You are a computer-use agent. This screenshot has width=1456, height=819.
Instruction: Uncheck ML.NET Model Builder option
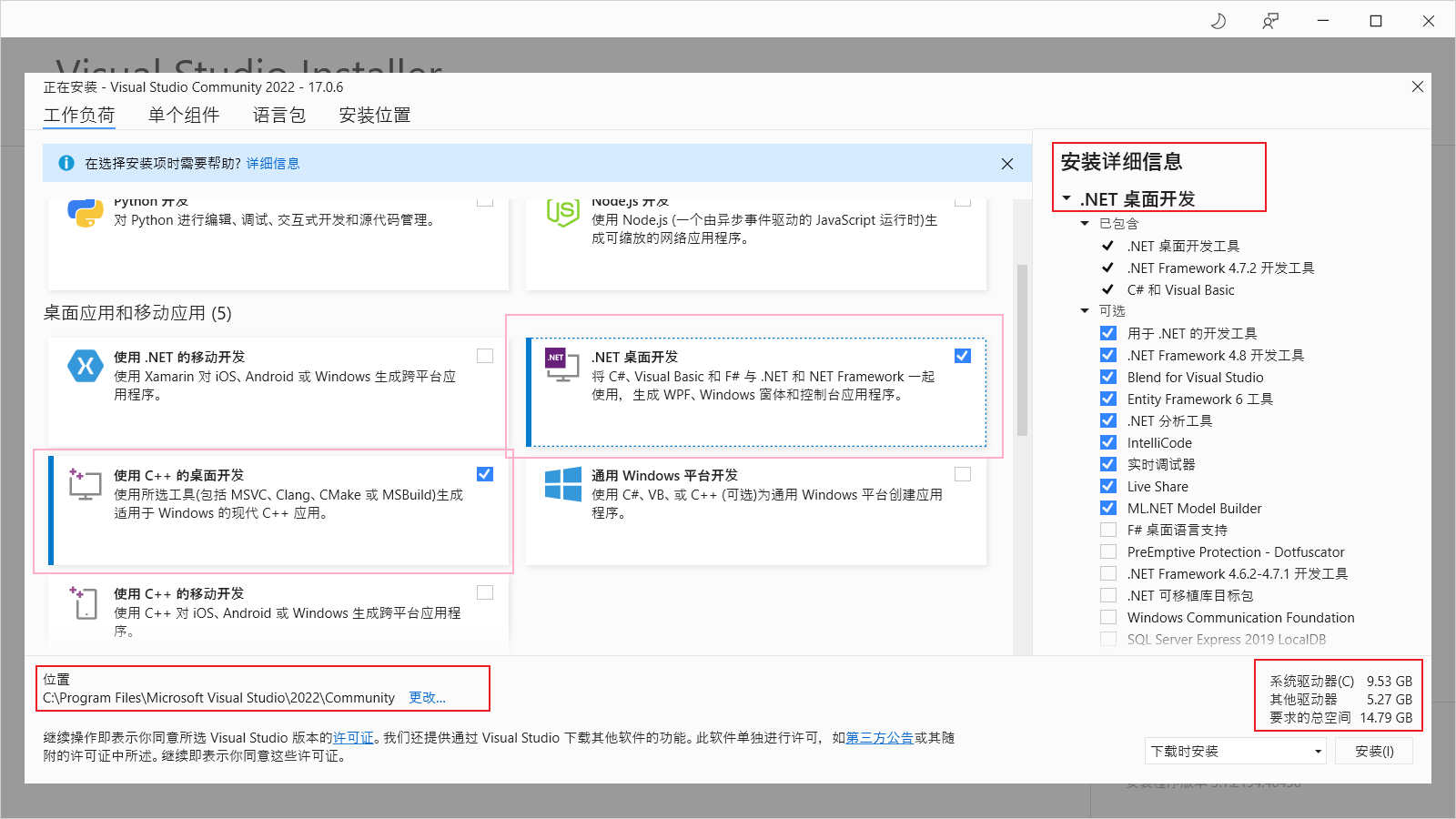click(1108, 508)
